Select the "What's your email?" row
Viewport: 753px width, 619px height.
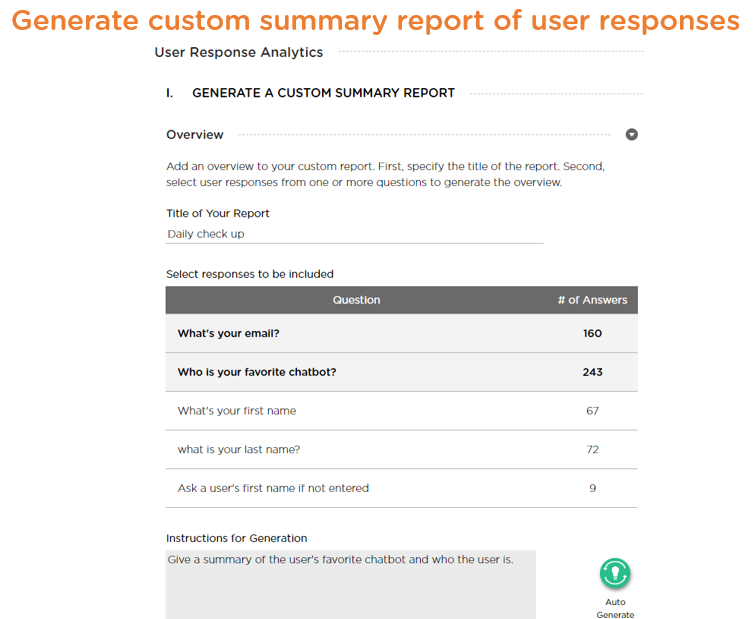401,333
